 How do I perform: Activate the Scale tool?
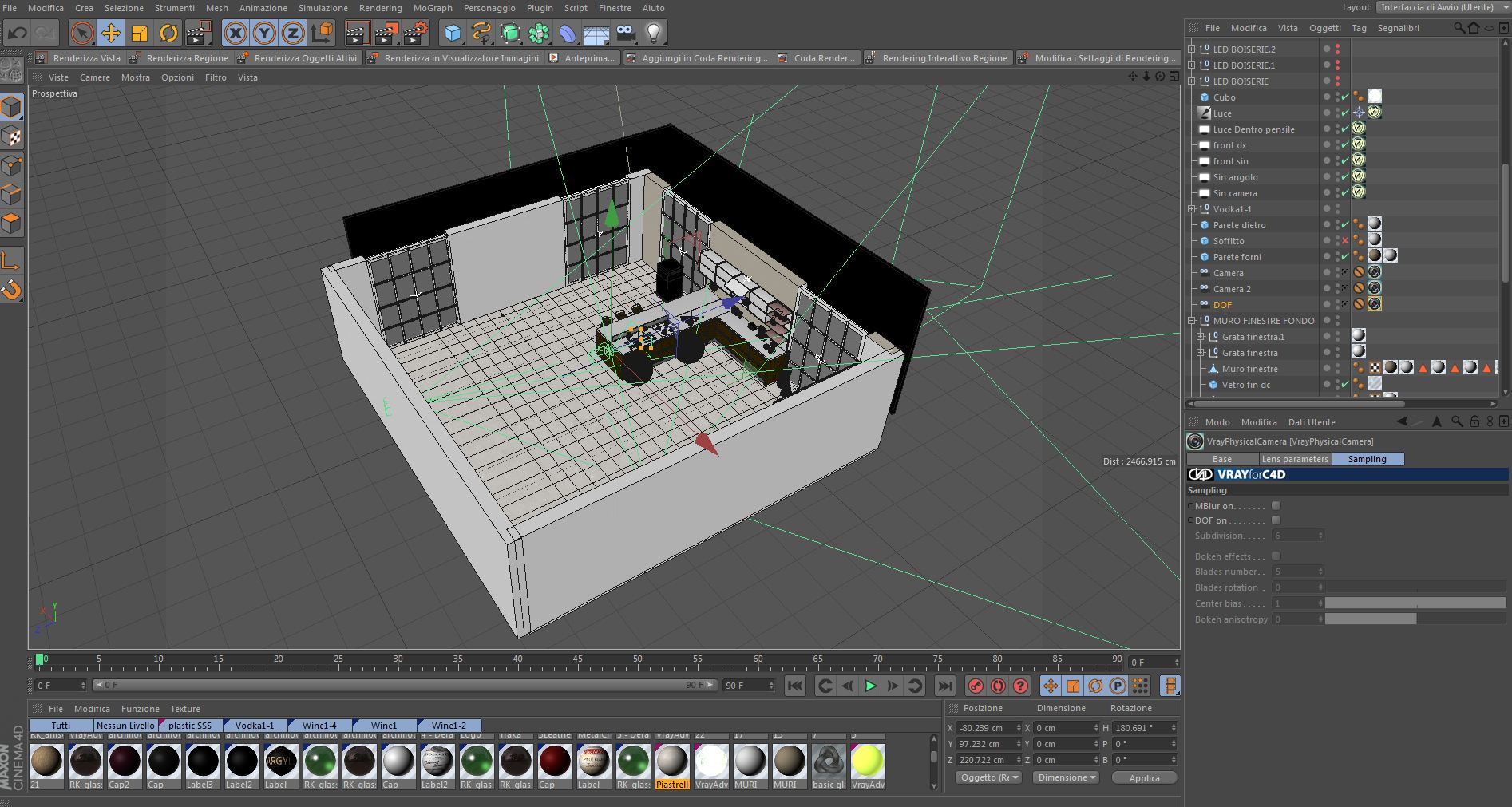[140, 33]
